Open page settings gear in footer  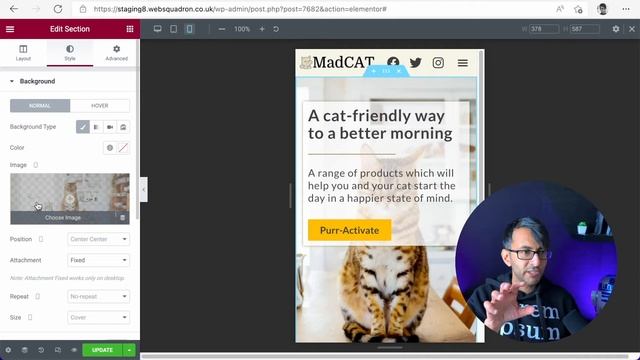coord(8,350)
